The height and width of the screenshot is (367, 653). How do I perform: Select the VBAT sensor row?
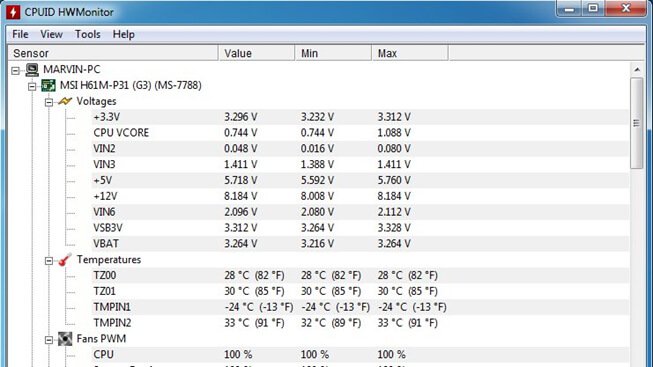tap(360, 244)
